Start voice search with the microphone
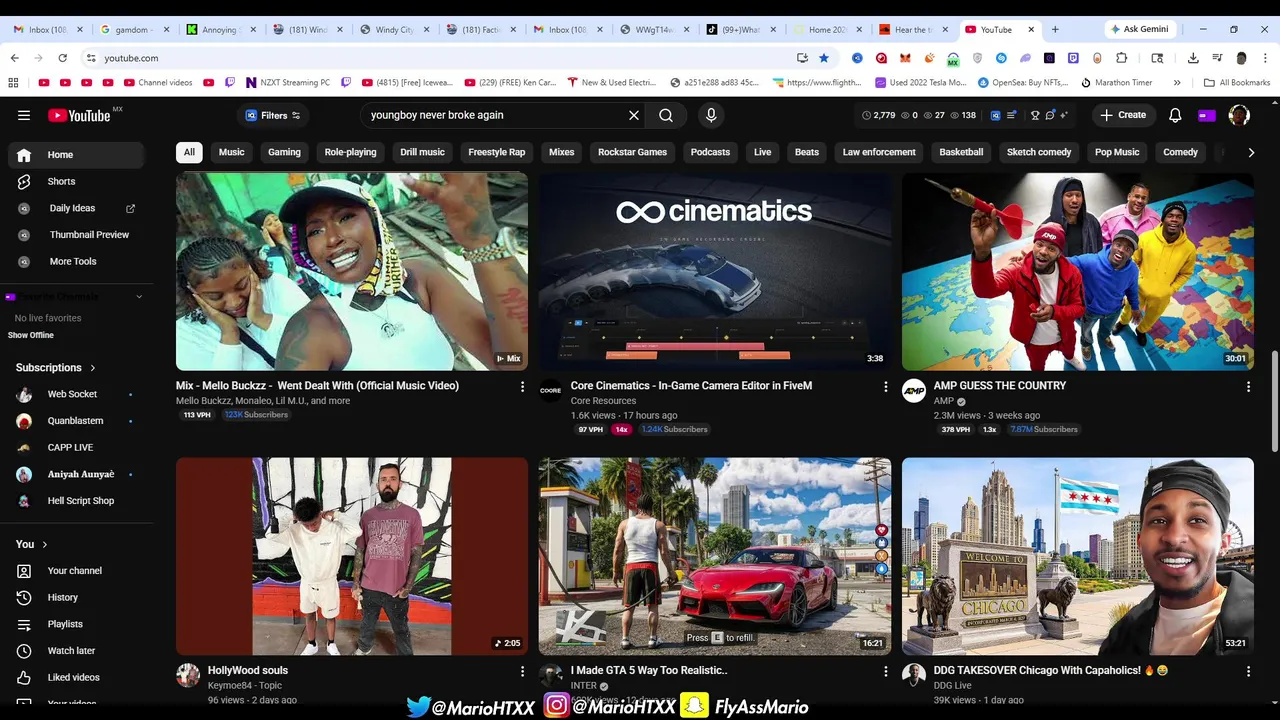Image resolution: width=1280 pixels, height=720 pixels. click(x=711, y=115)
